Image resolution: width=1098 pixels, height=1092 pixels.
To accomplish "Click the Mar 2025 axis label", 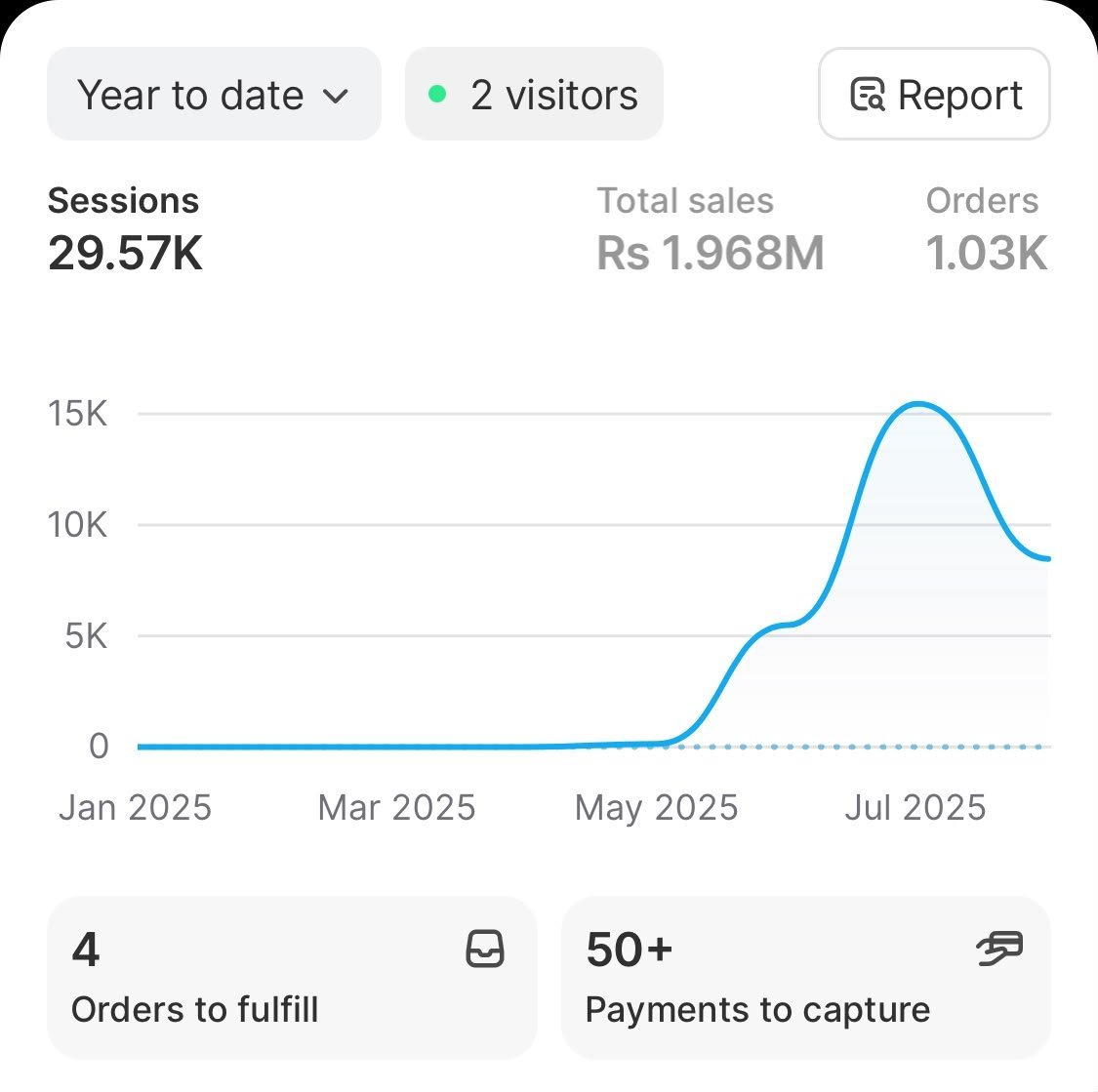I will (x=396, y=808).
